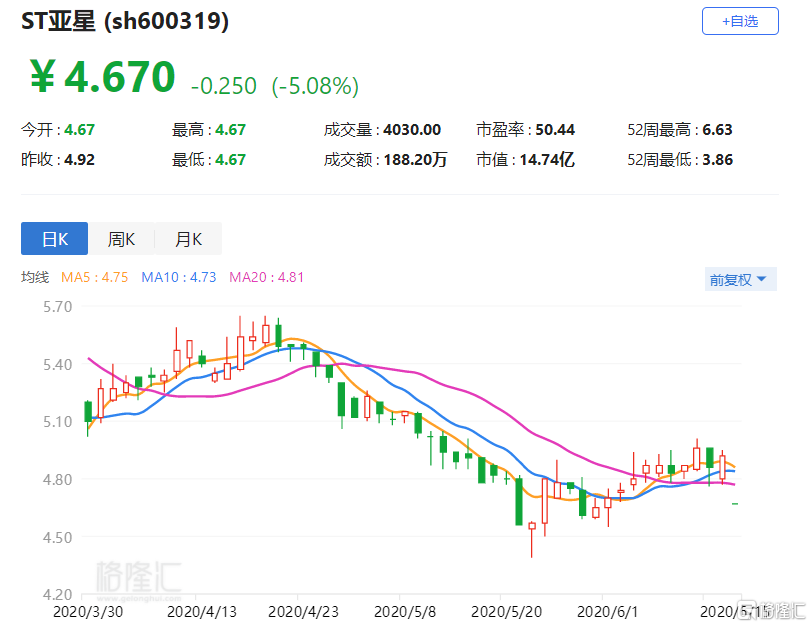The height and width of the screenshot is (627, 812).
Task: Click the 最高 4.67 high value
Action: pyautogui.click(x=209, y=129)
